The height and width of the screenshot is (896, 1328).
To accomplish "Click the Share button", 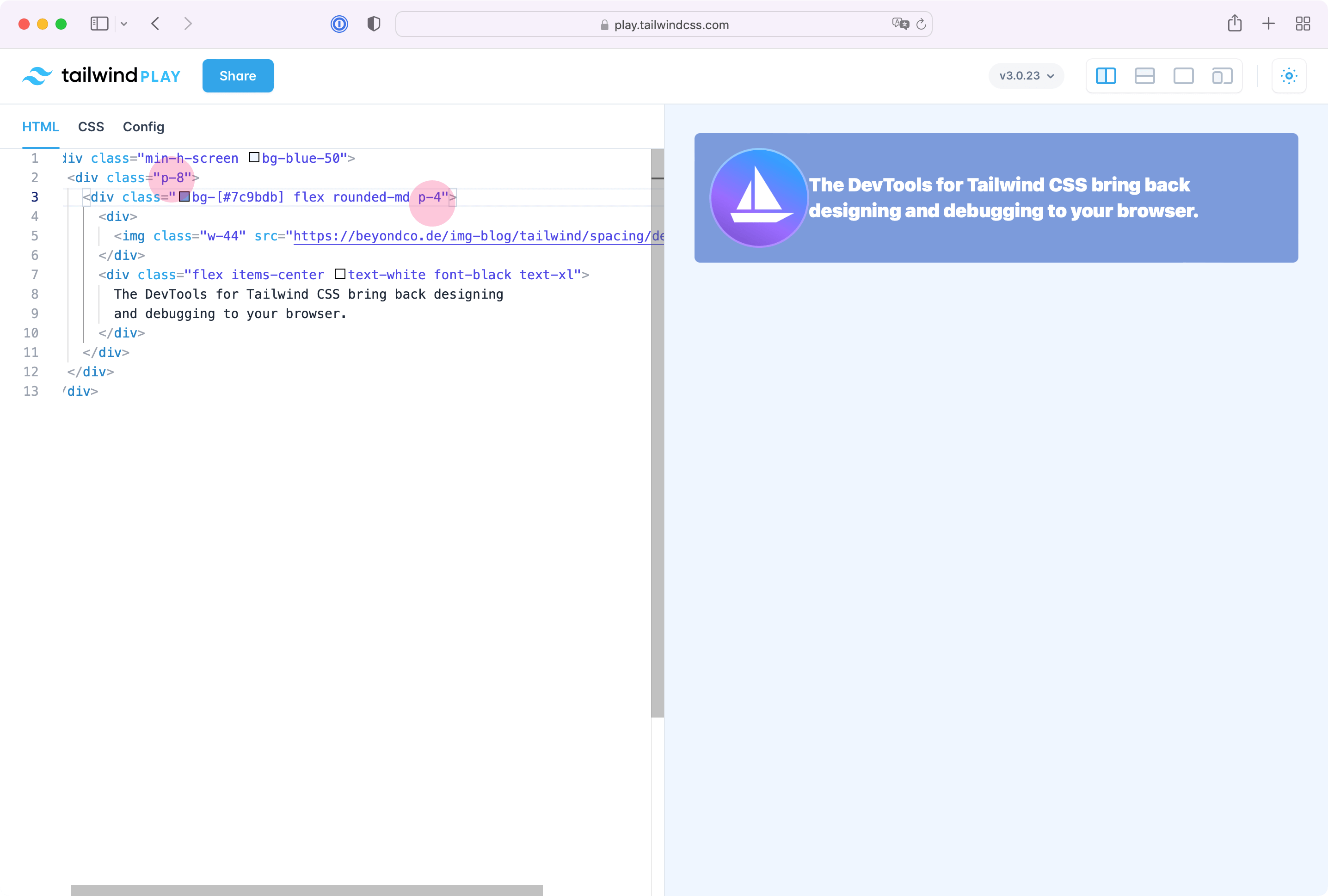I will tap(238, 75).
